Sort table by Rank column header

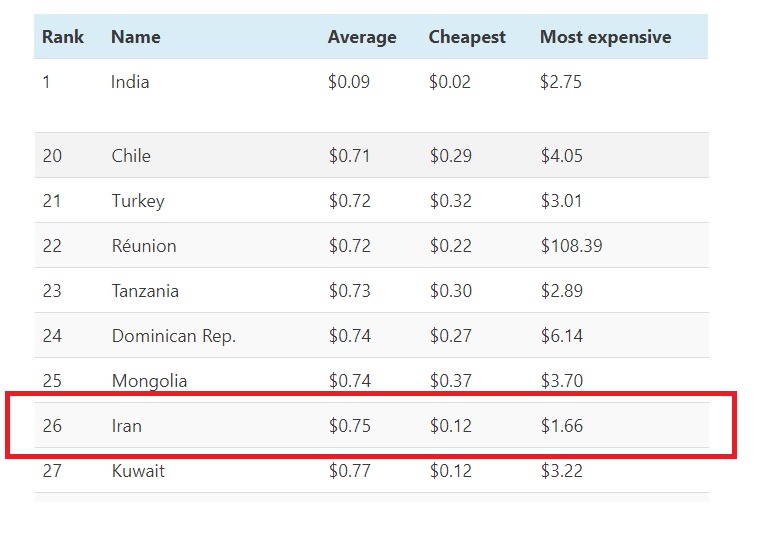point(62,37)
